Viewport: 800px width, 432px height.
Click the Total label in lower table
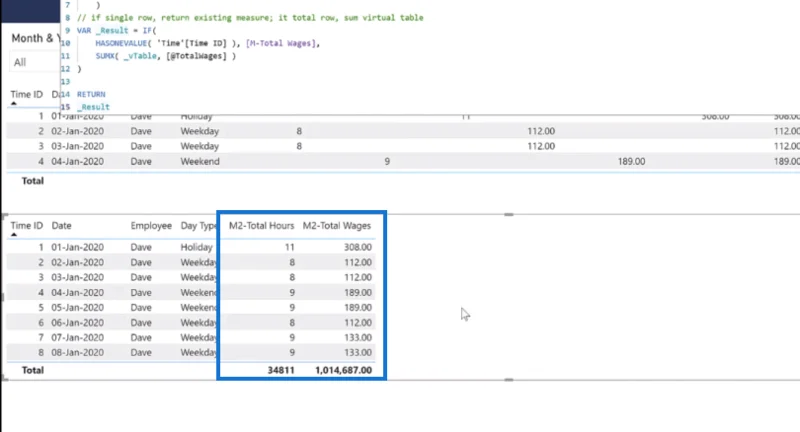click(33, 370)
